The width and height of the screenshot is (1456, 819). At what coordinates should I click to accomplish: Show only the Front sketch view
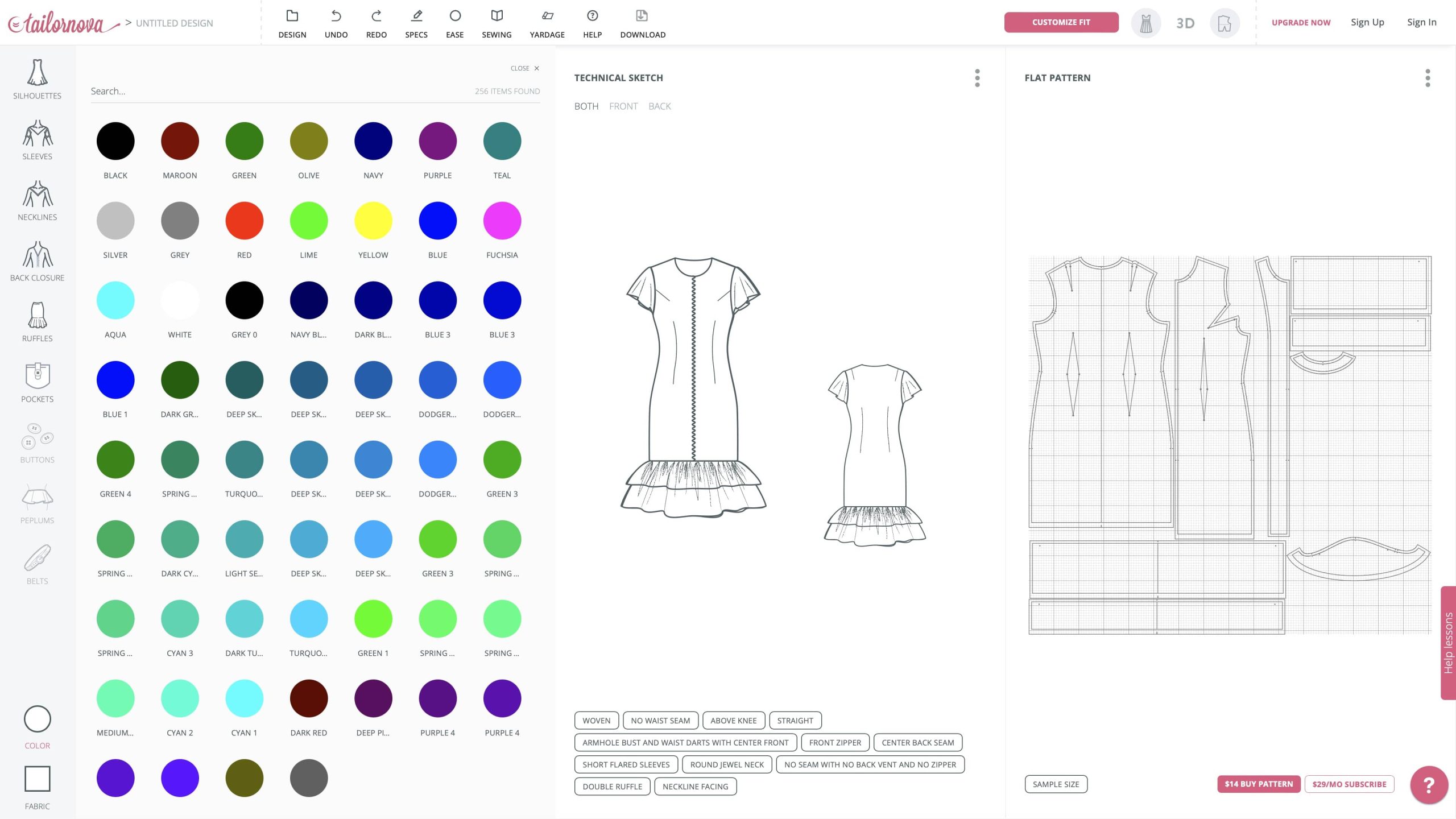[x=623, y=106]
